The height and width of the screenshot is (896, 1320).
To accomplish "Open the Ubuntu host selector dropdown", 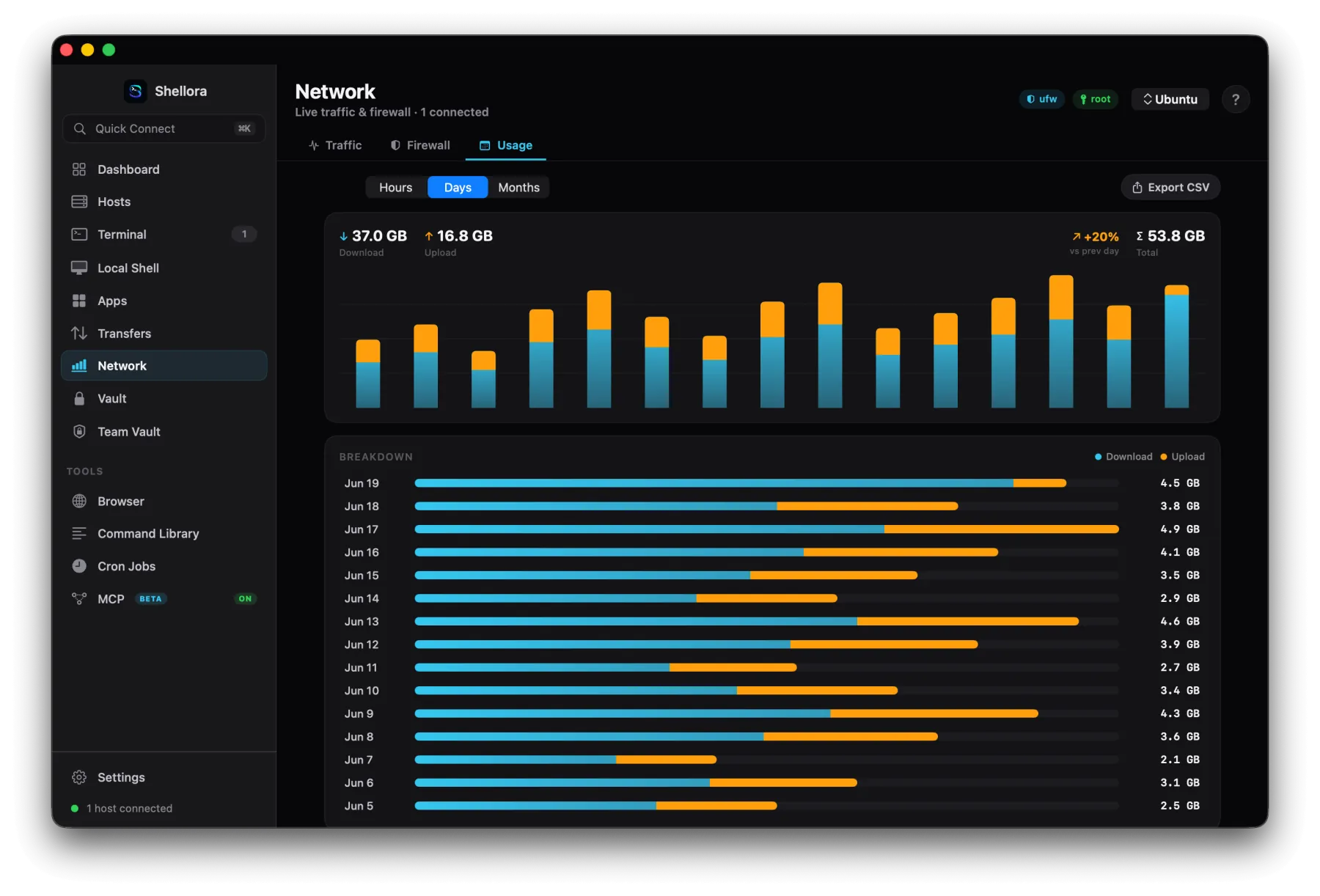I will [1170, 99].
